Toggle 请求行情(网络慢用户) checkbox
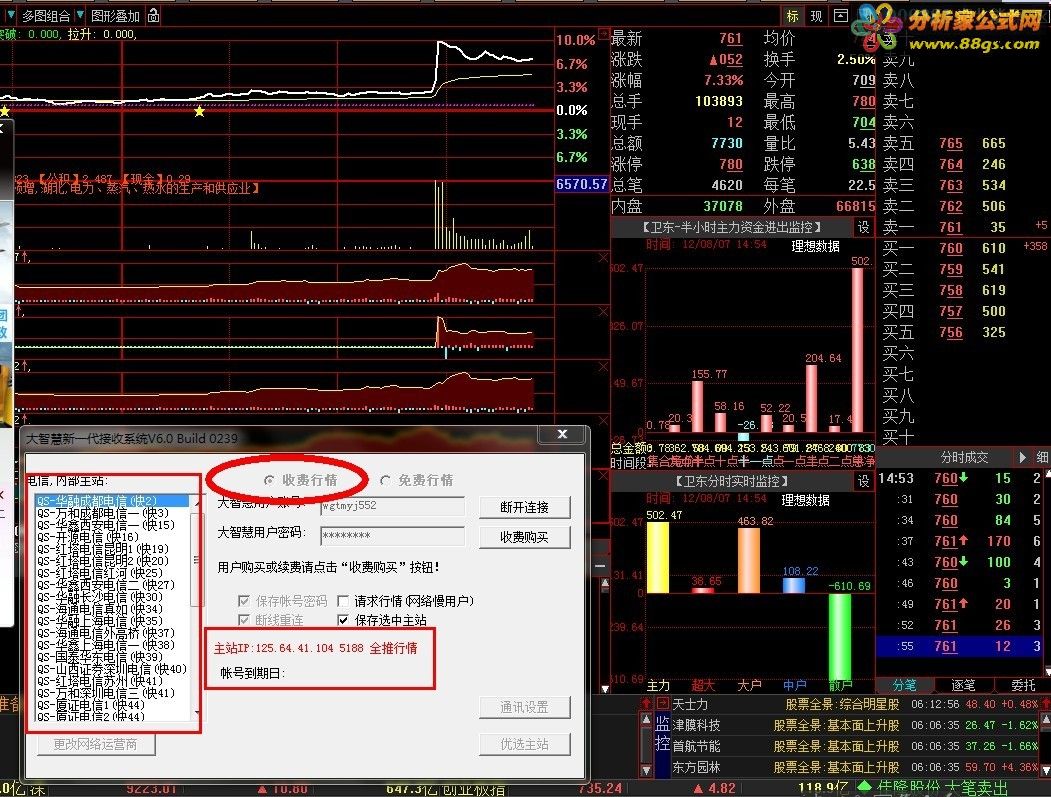Image resolution: width=1051 pixels, height=797 pixels. (x=343, y=601)
